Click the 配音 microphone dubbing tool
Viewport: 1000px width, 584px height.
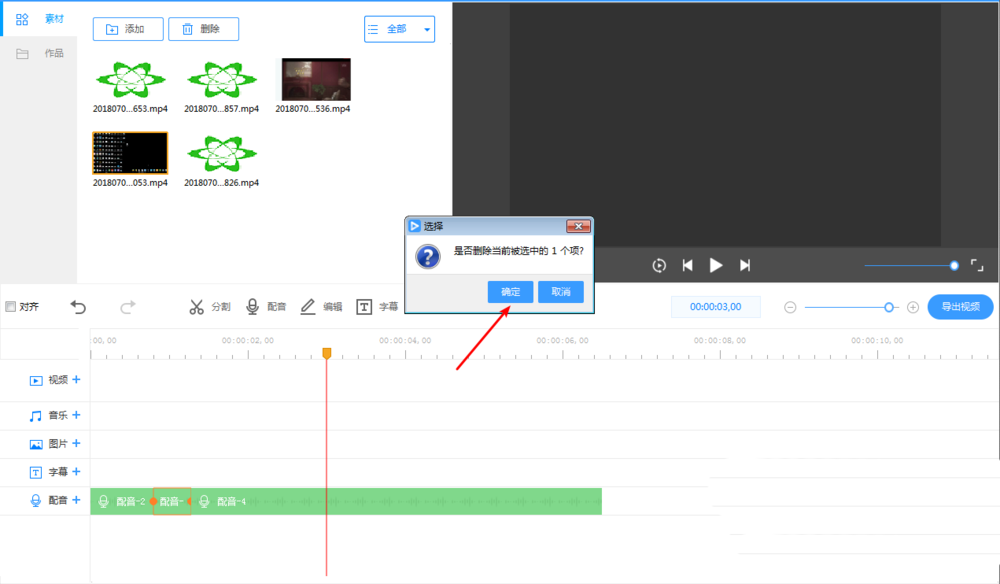(265, 307)
